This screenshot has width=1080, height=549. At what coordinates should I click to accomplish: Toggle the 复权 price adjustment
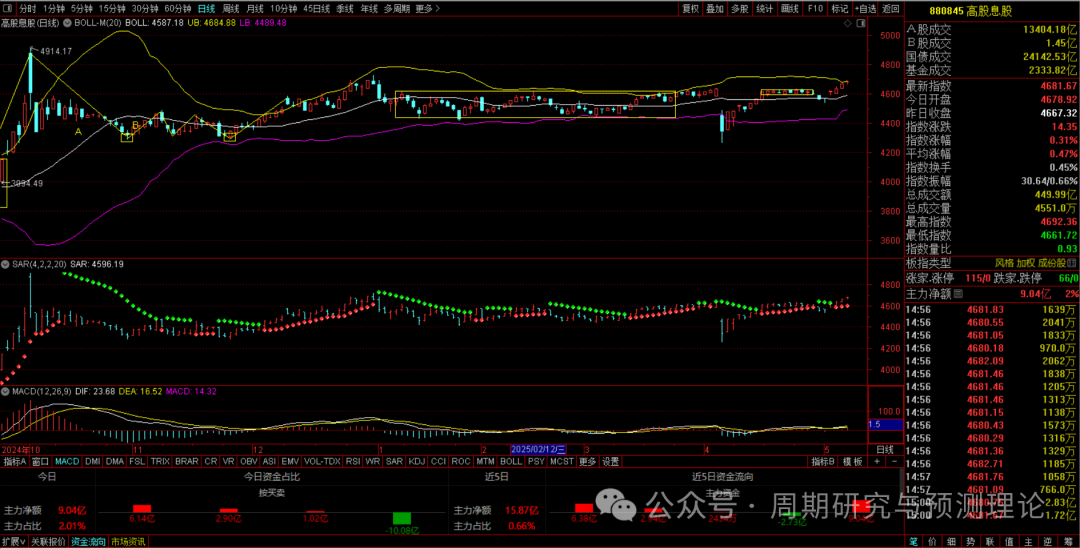coord(690,8)
